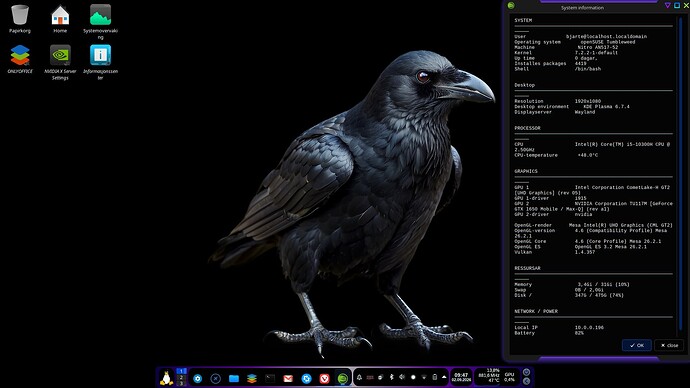Image resolution: width=690 pixels, height=388 pixels.
Task: Open the battery tray icon
Action: coord(434,377)
